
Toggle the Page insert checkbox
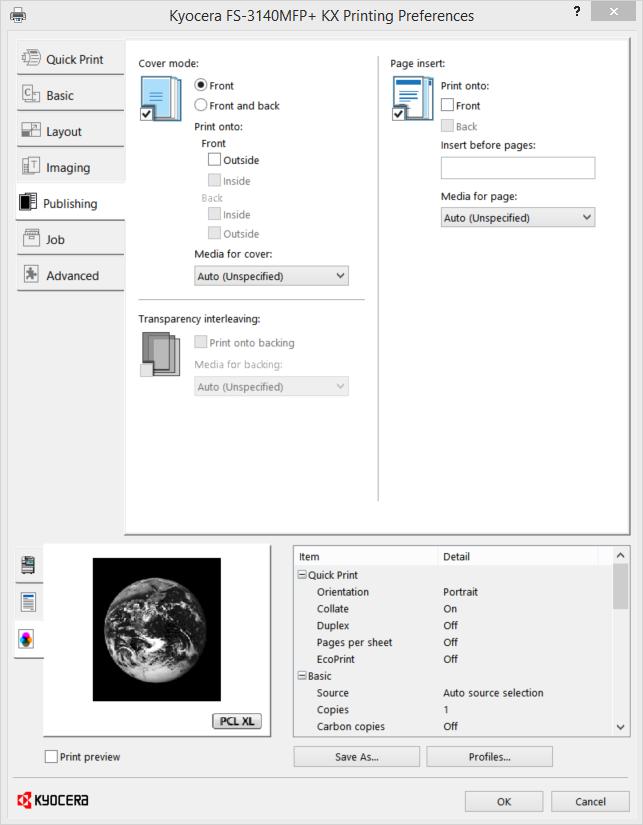point(398,114)
